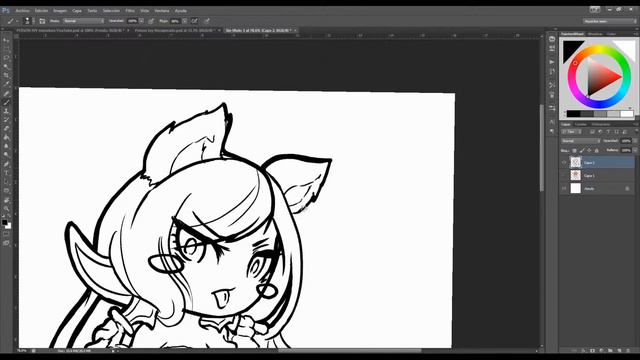Screen dimensions: 640x360
Task: Open the layer blend mode dropdown
Action: click(x=580, y=141)
